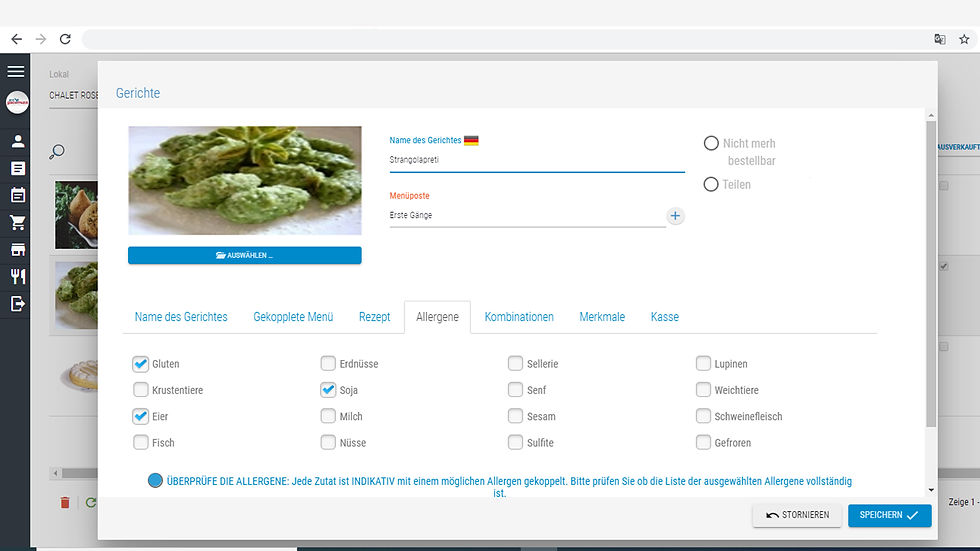The width and height of the screenshot is (980, 551).
Task: Click dialog scrollbar down arrow
Action: point(931,490)
